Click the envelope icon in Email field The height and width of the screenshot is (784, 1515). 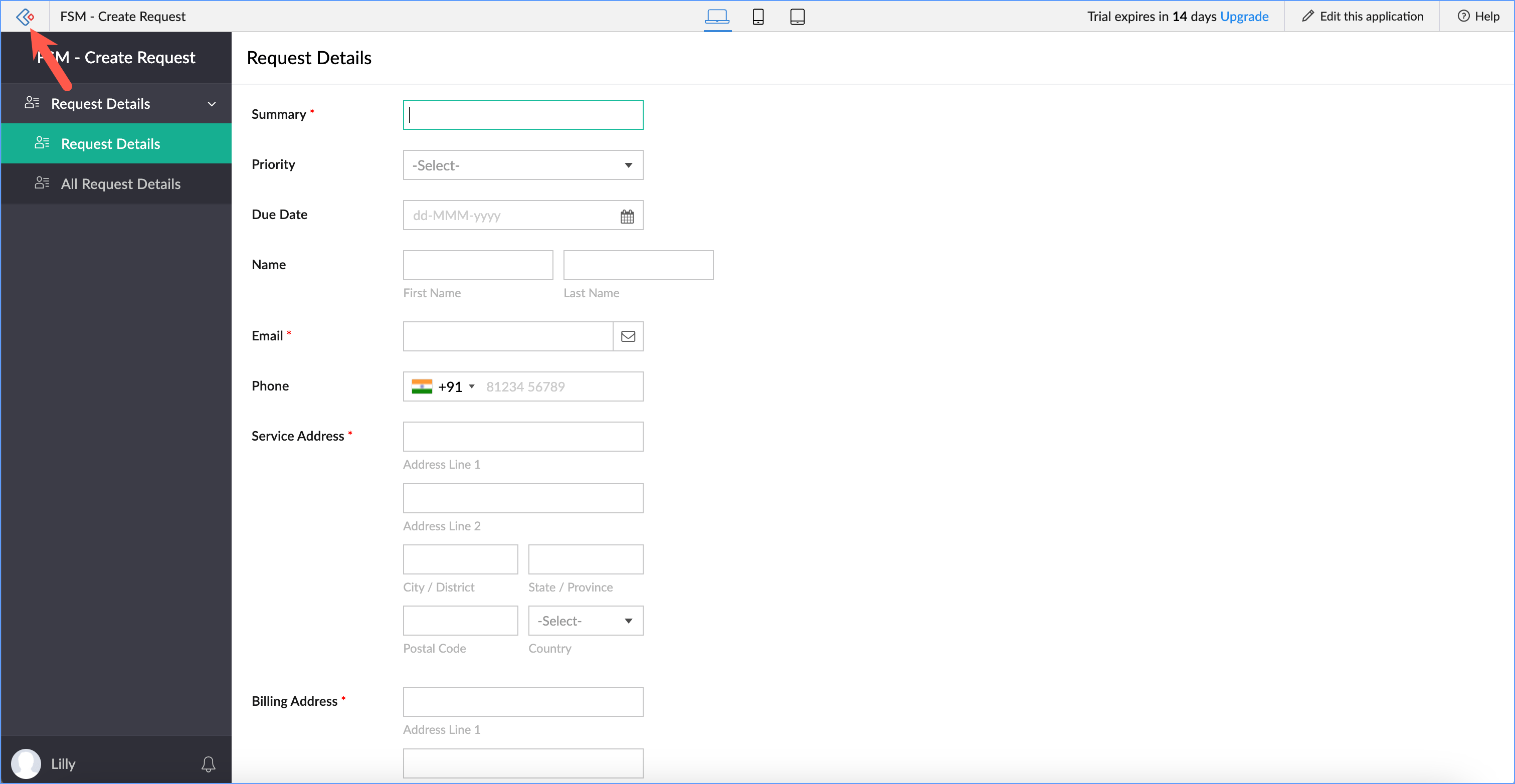(x=628, y=336)
